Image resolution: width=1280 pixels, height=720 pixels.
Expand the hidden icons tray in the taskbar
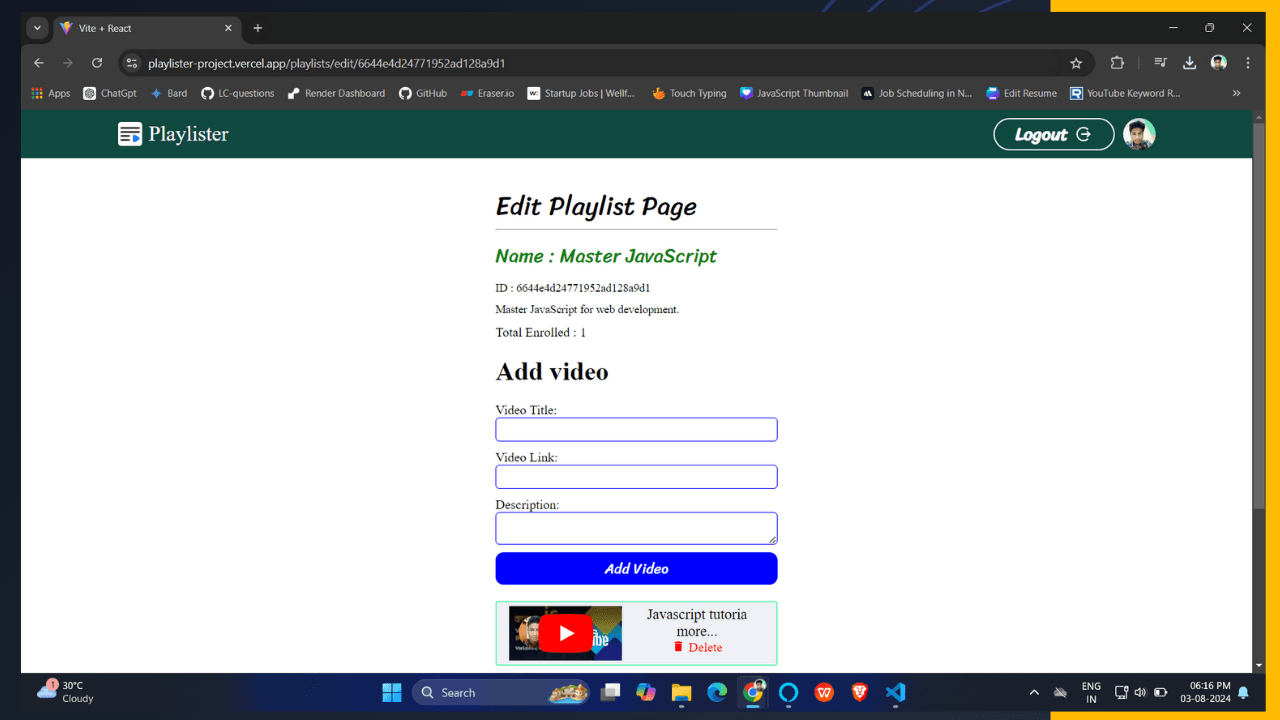tap(1034, 692)
